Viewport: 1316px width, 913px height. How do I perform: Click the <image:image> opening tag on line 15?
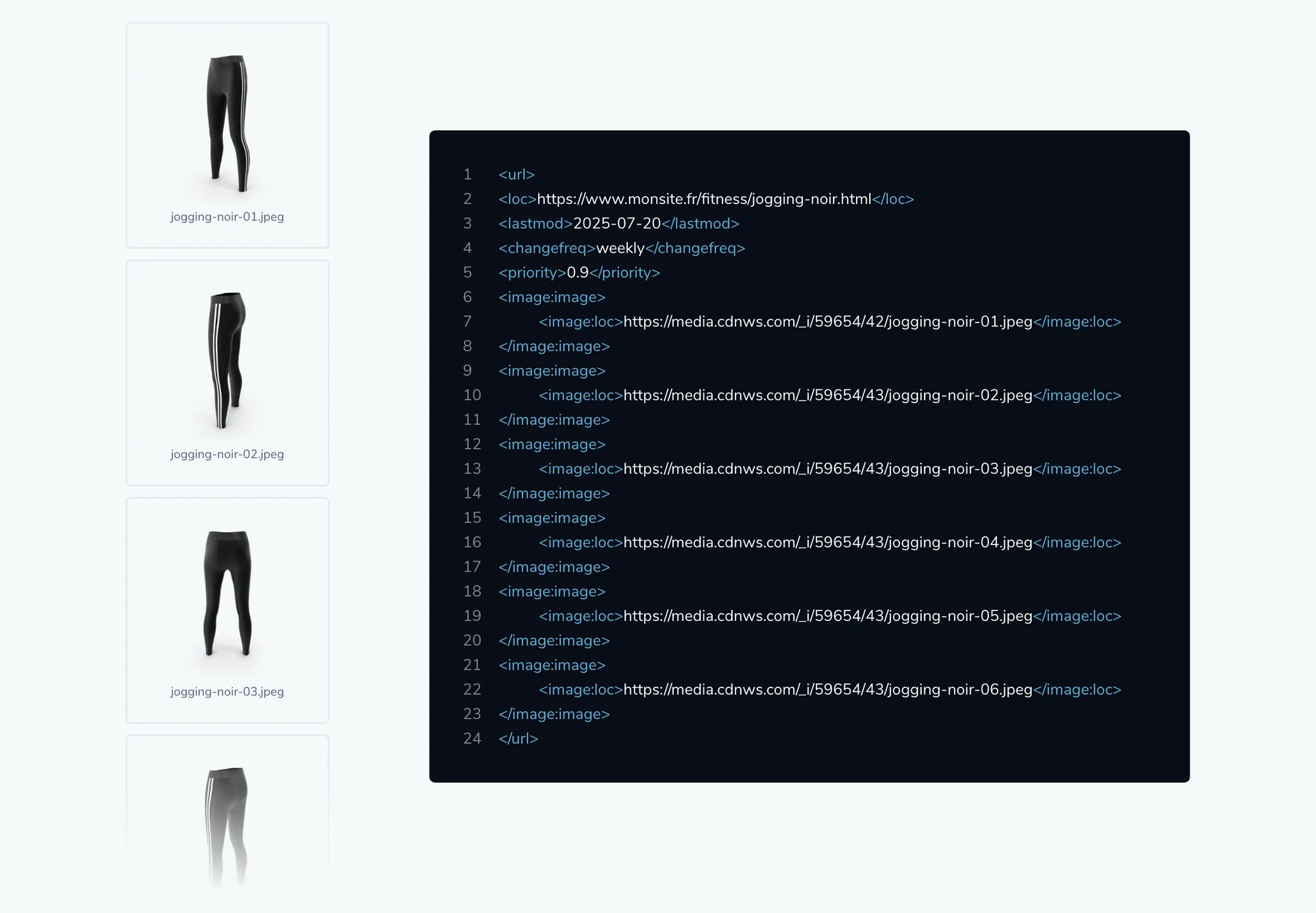[x=552, y=518]
